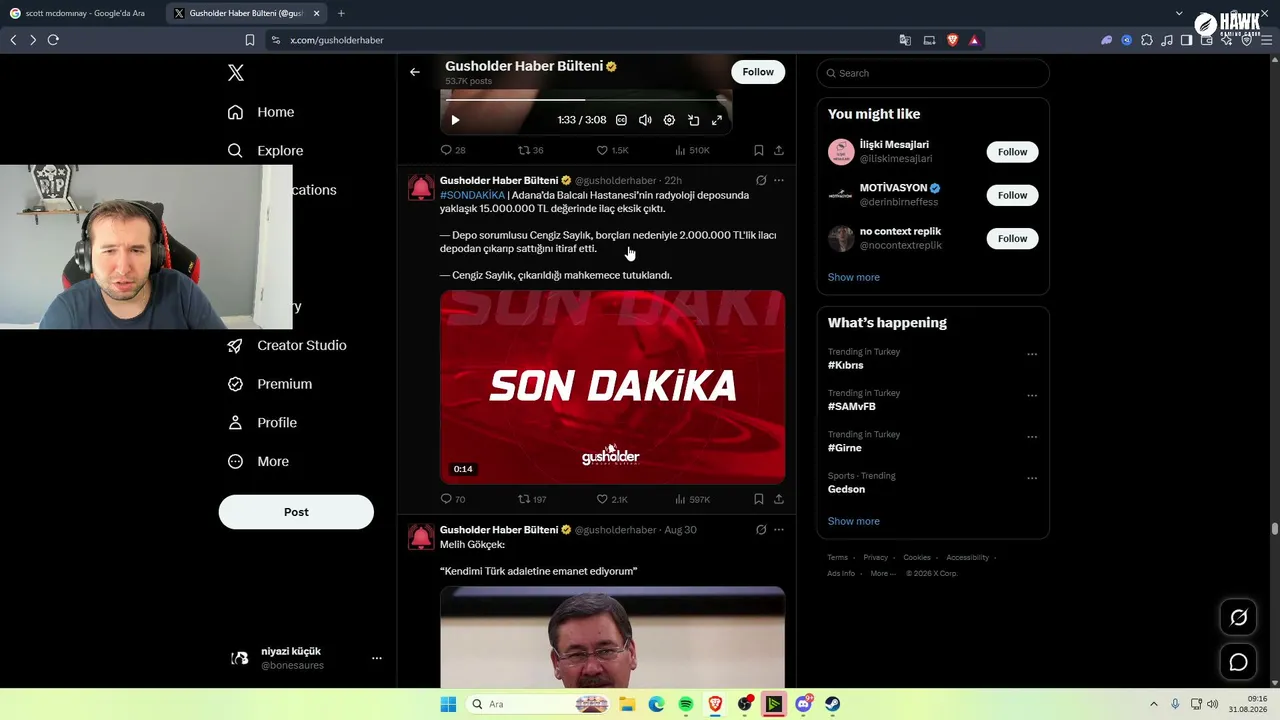Open Profile in the sidebar
This screenshot has width=1280, height=720.
click(x=262, y=423)
